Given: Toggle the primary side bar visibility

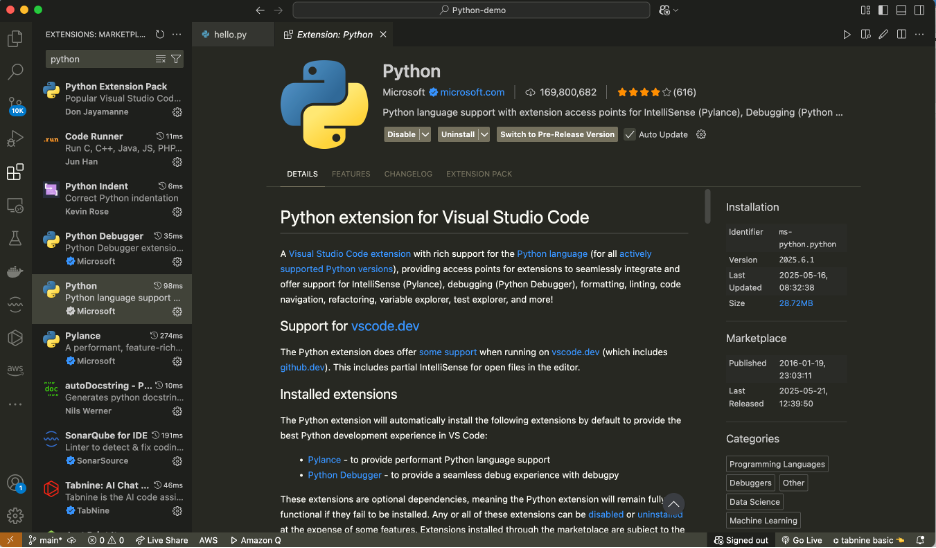Looking at the screenshot, I should (884, 10).
